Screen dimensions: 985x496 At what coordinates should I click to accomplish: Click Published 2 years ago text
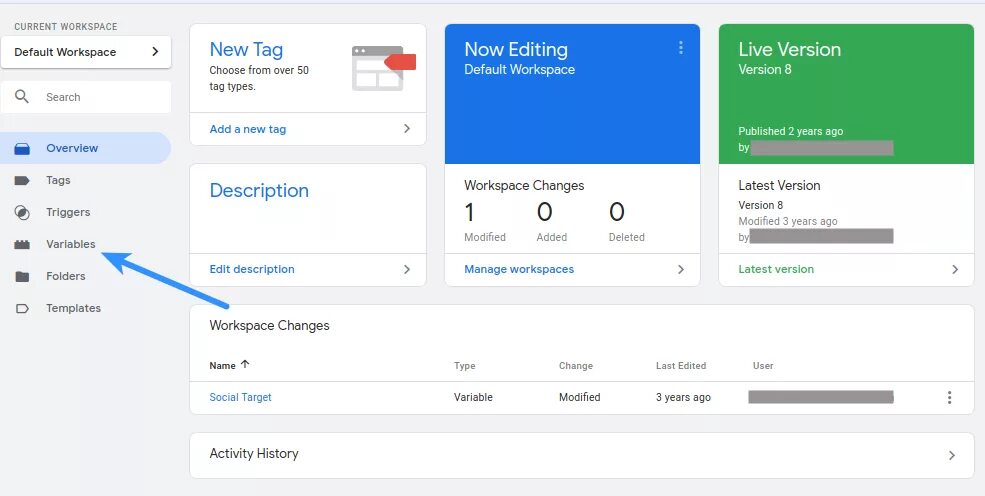(790, 131)
